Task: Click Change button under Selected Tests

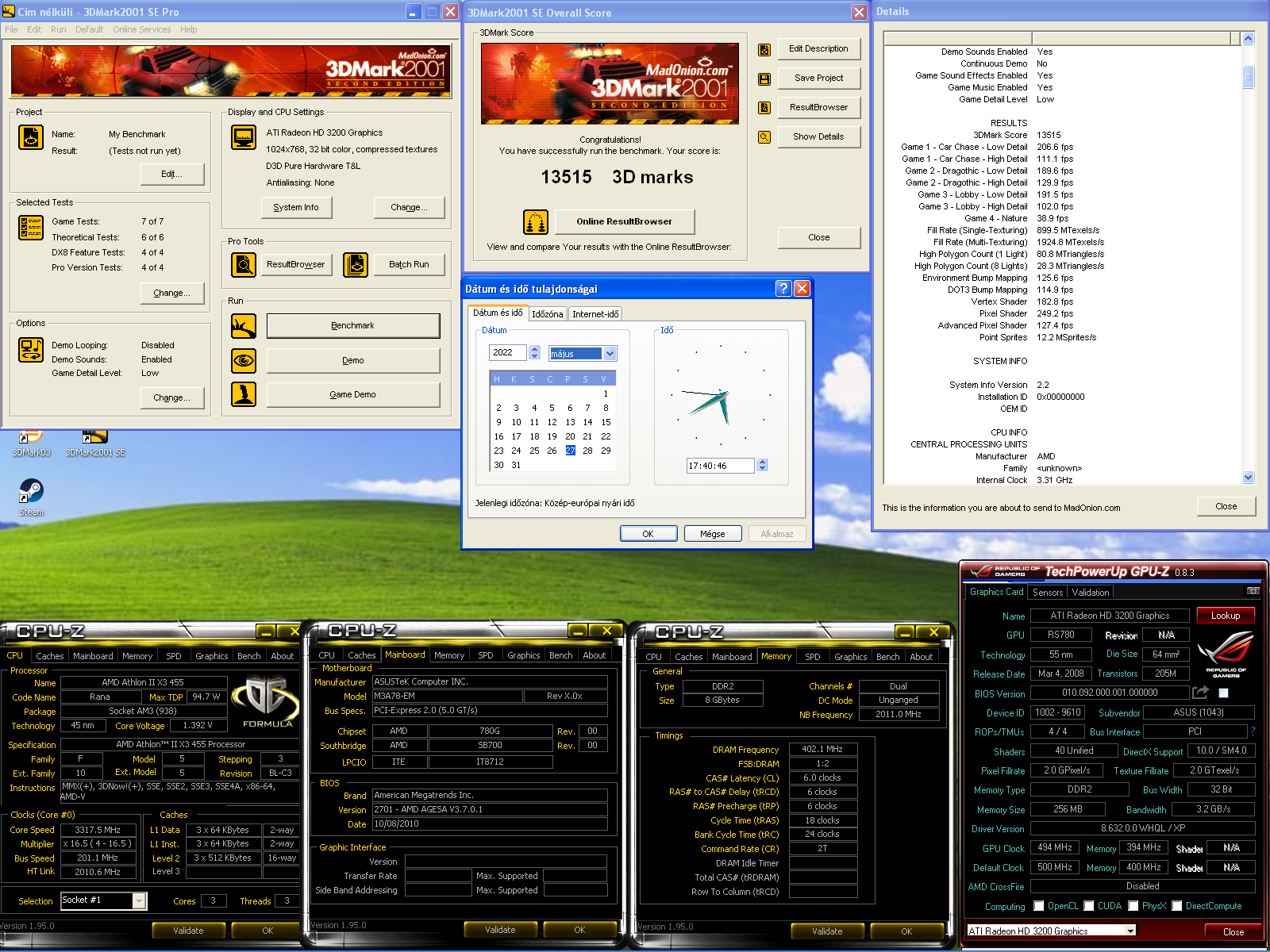Action: (172, 294)
